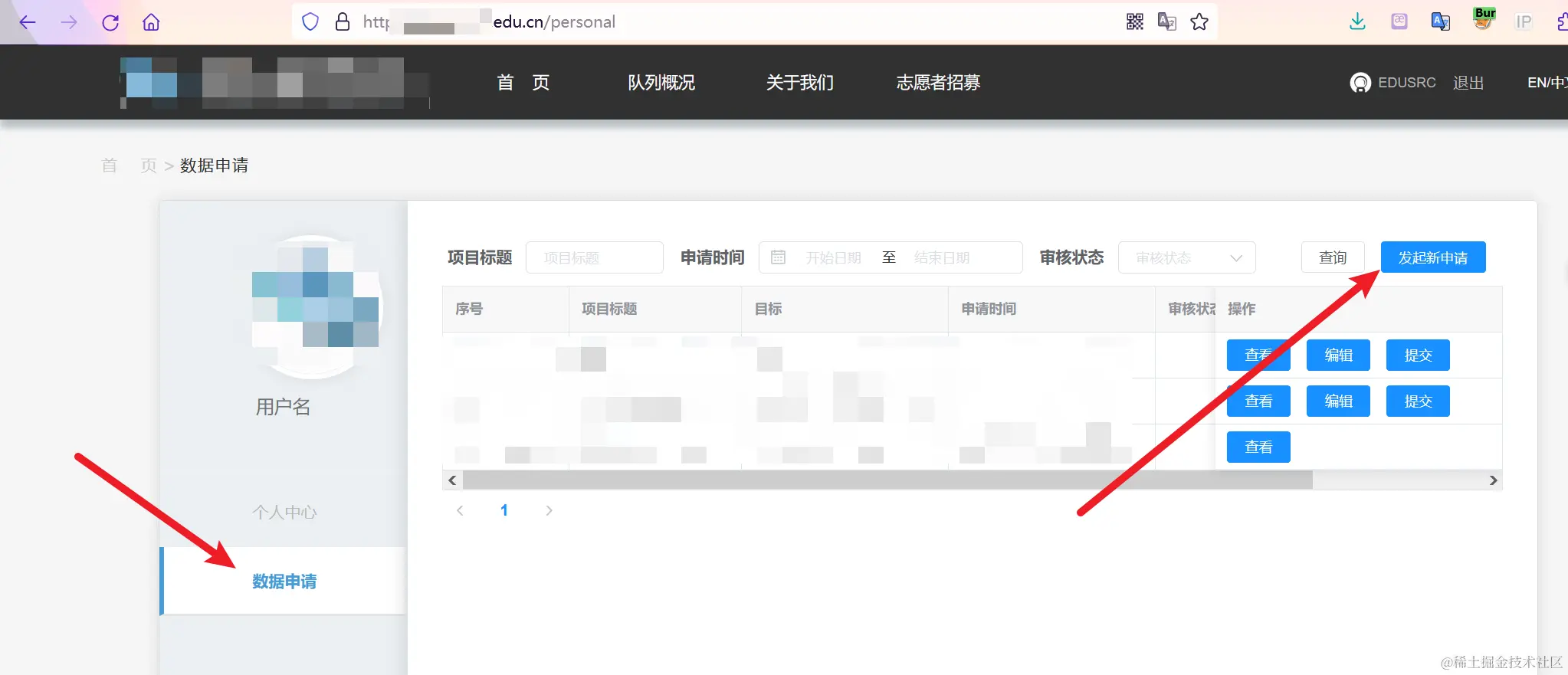The image size is (1568, 675).
Task: Select 个人中心 in the sidebar
Action: (x=284, y=512)
